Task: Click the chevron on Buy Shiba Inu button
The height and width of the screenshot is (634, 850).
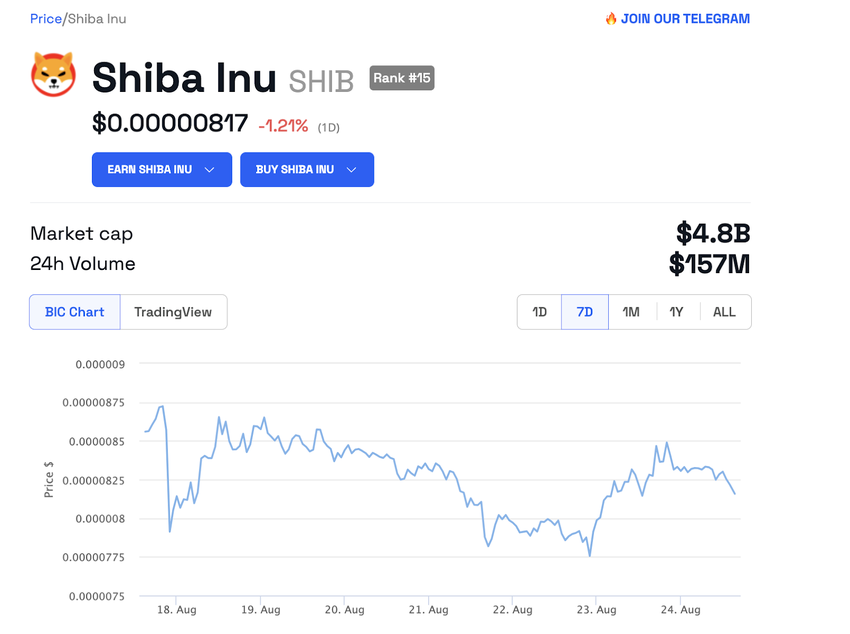Action: coord(352,170)
